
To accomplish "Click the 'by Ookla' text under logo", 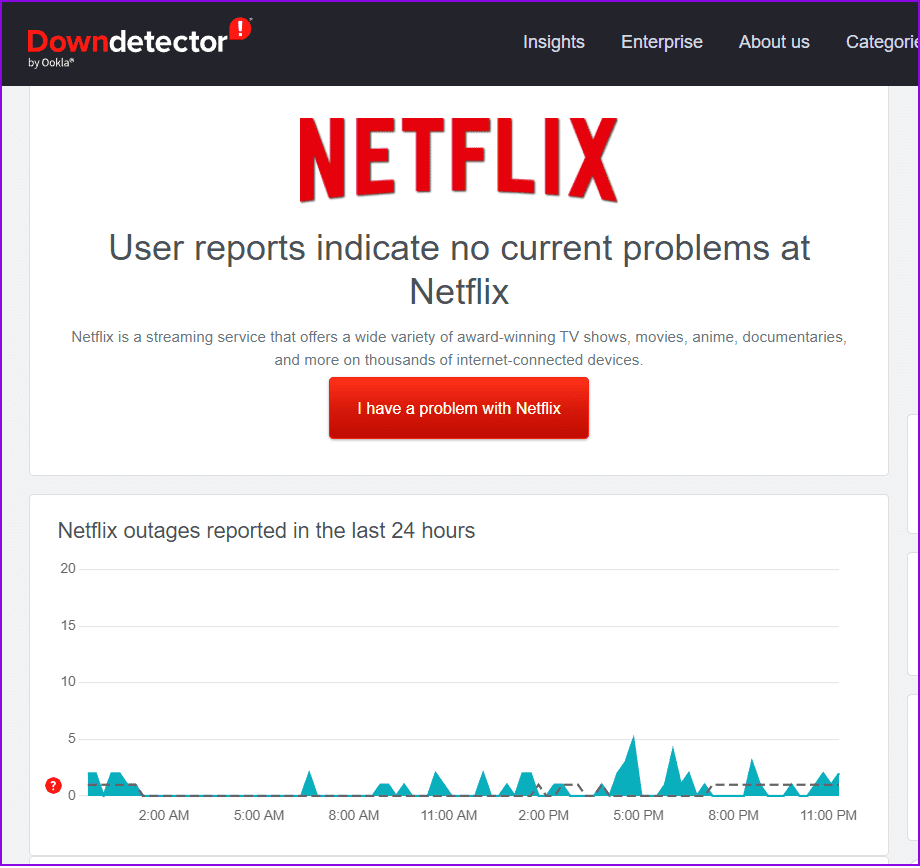I will (51, 63).
